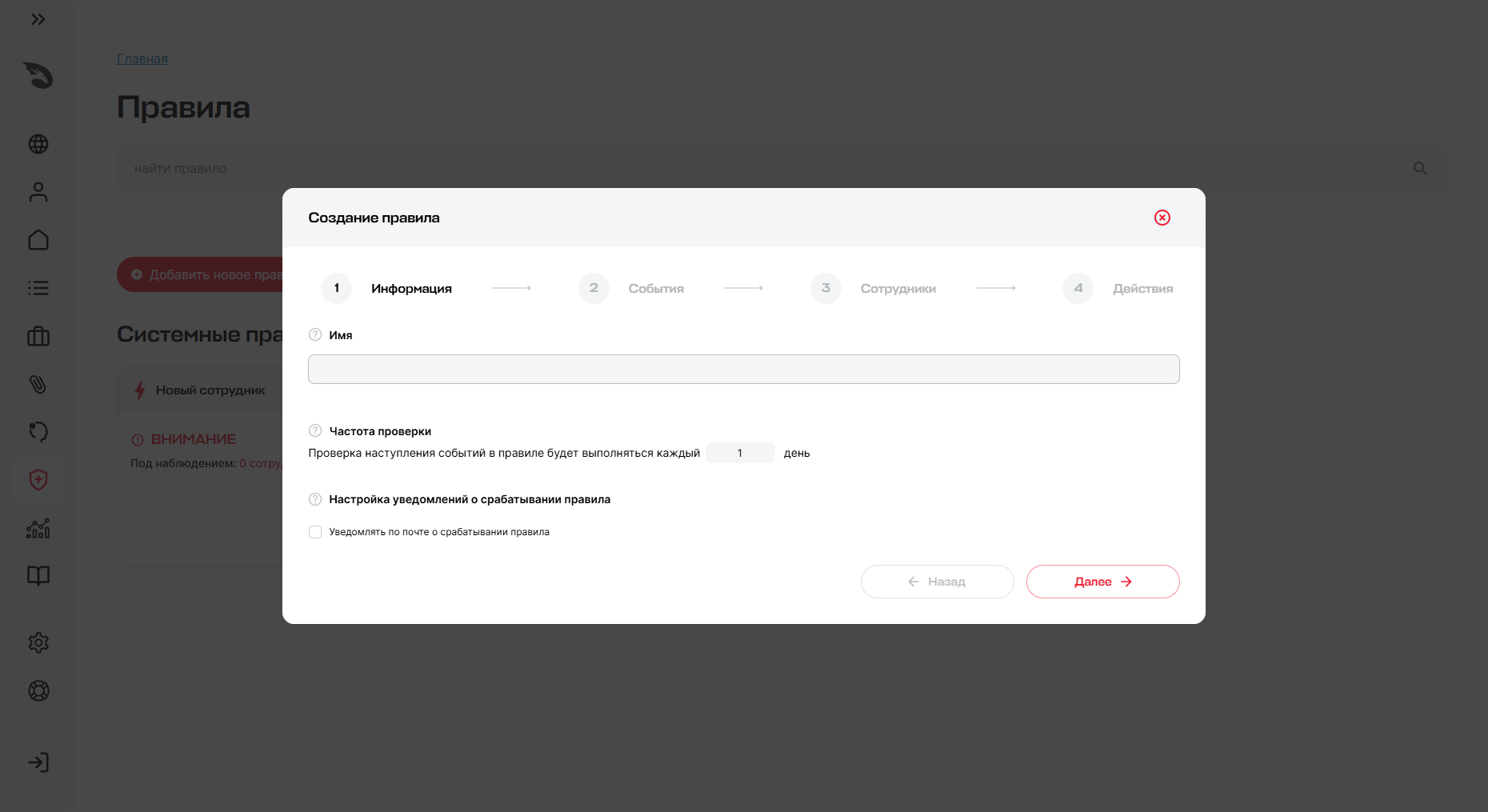Open the list icon in sidebar
This screenshot has width=1488, height=812.
coord(38,288)
